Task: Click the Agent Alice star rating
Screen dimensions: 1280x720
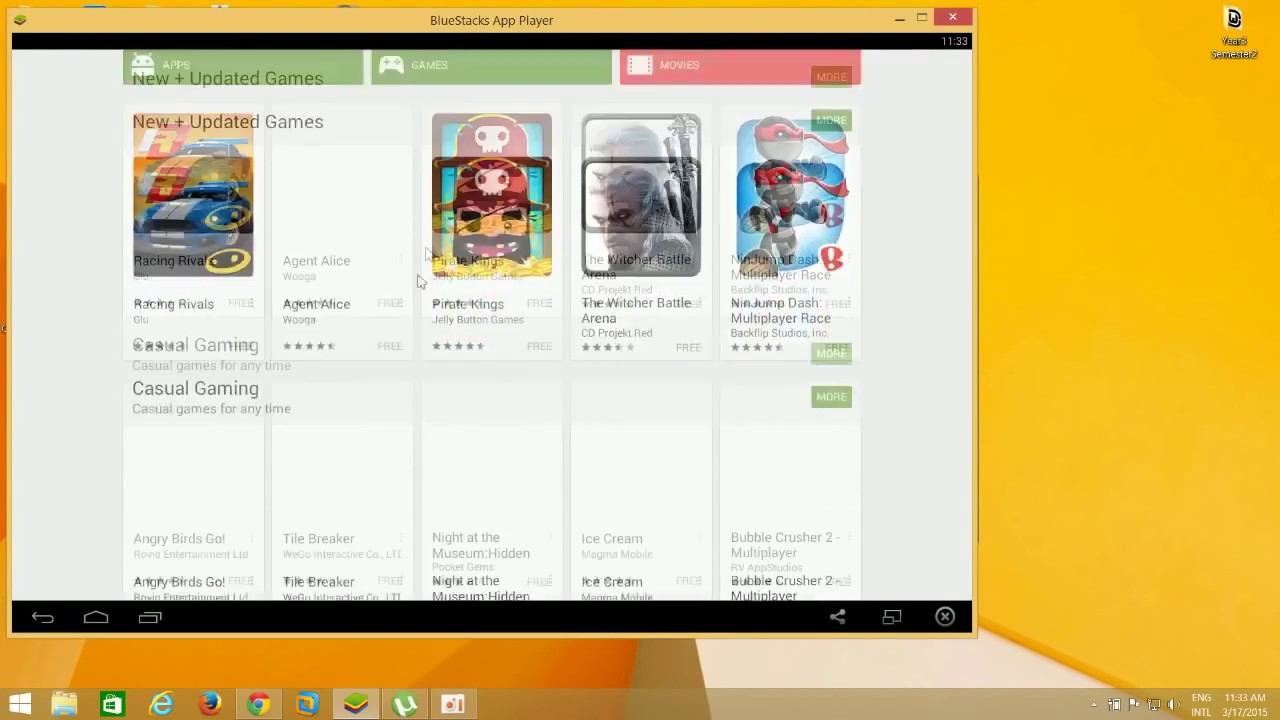Action: point(309,346)
